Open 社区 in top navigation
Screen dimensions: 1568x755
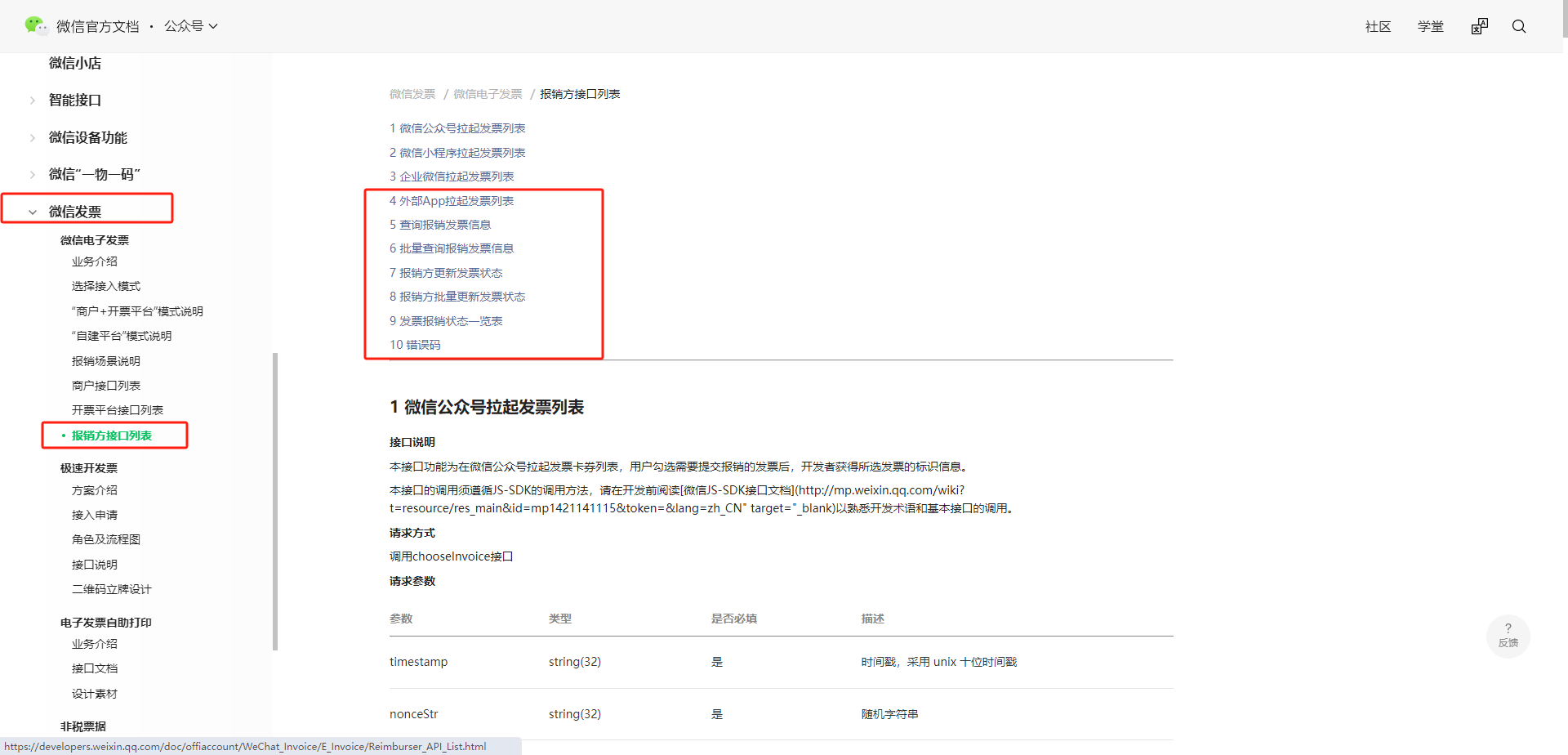point(1378,26)
